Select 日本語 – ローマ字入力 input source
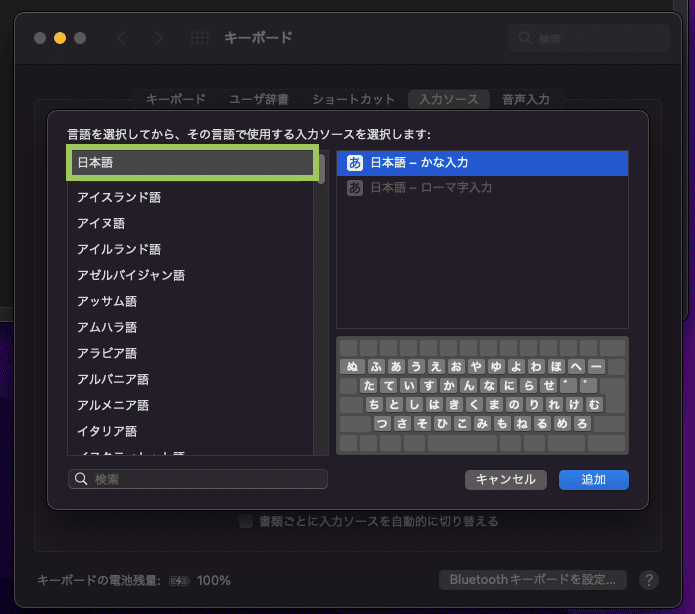The width and height of the screenshot is (695, 614). 482,188
